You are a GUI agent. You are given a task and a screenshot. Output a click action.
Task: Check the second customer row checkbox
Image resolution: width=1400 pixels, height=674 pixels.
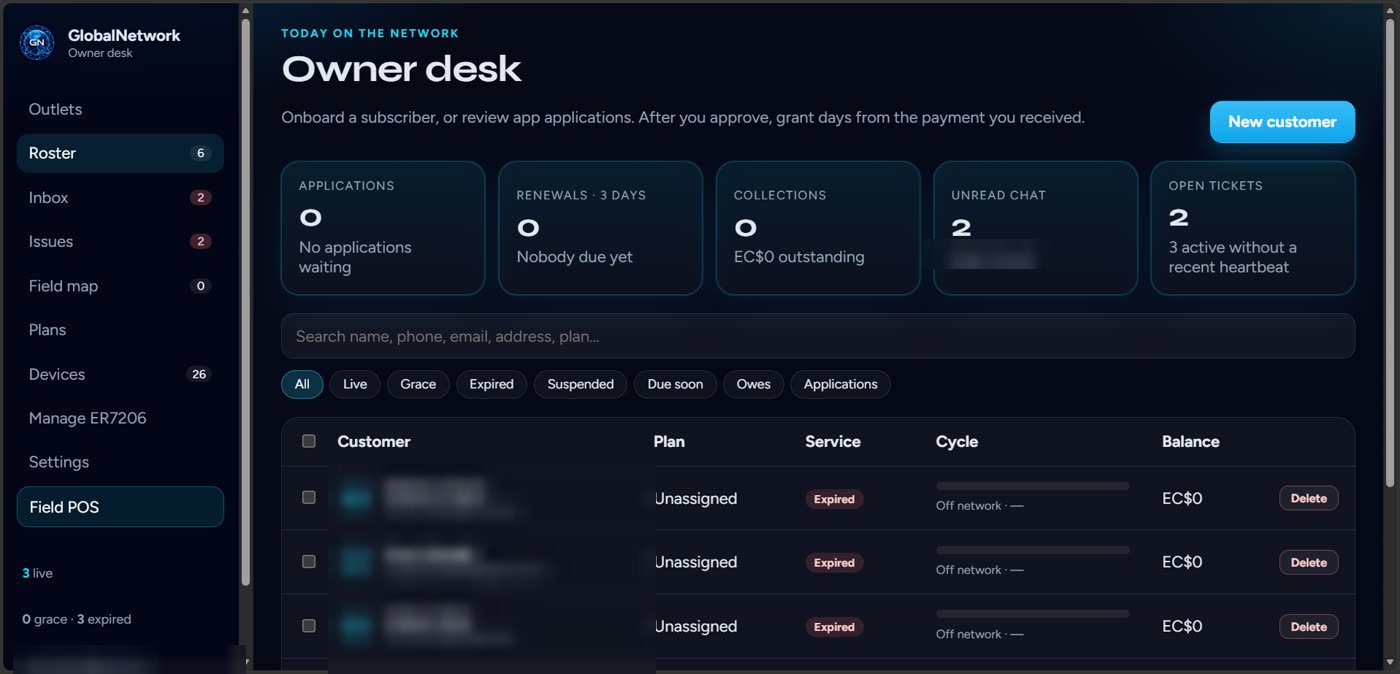pyautogui.click(x=308, y=561)
